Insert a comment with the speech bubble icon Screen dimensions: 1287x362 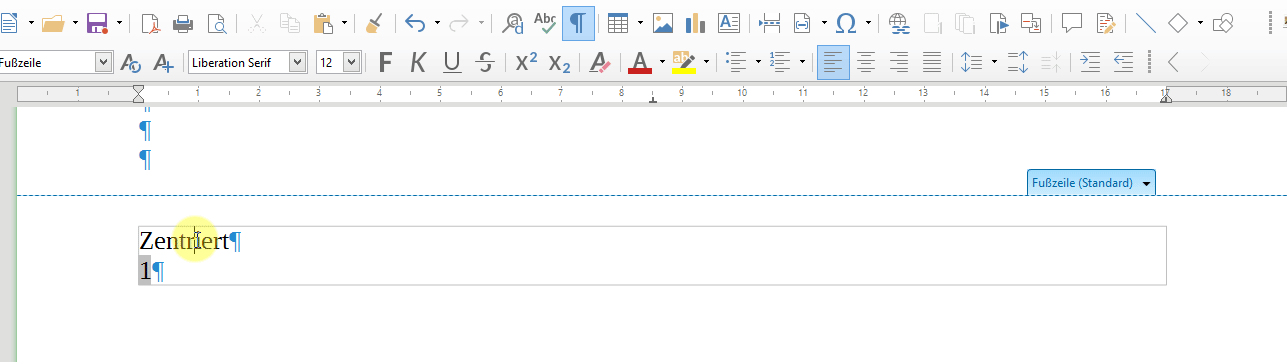click(x=1072, y=22)
